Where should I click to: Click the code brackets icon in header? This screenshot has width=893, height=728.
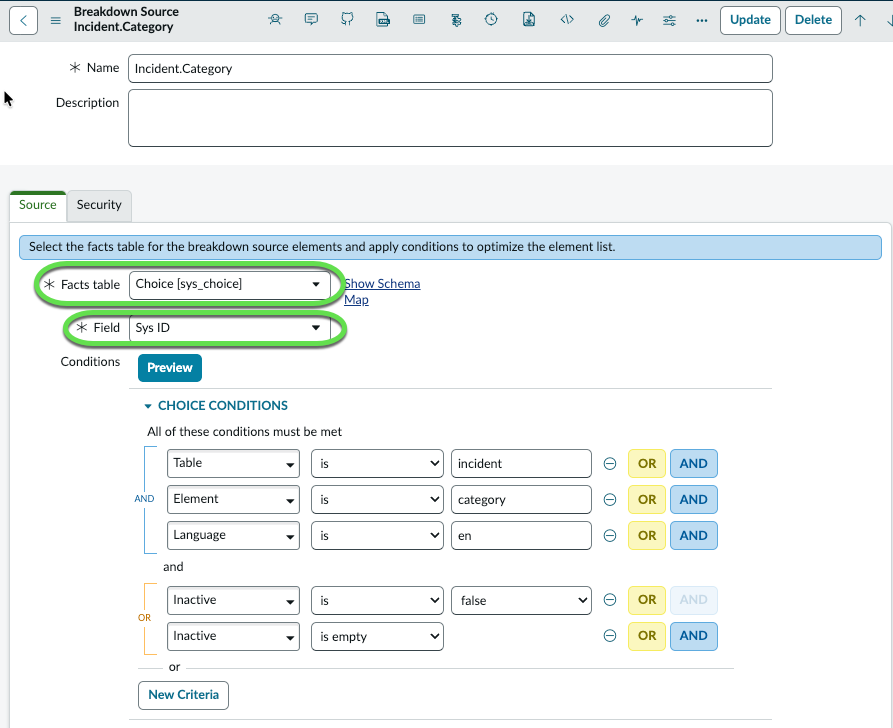[x=567, y=20]
